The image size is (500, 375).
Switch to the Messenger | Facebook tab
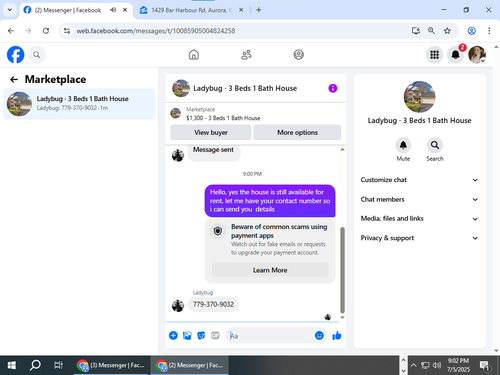click(68, 10)
